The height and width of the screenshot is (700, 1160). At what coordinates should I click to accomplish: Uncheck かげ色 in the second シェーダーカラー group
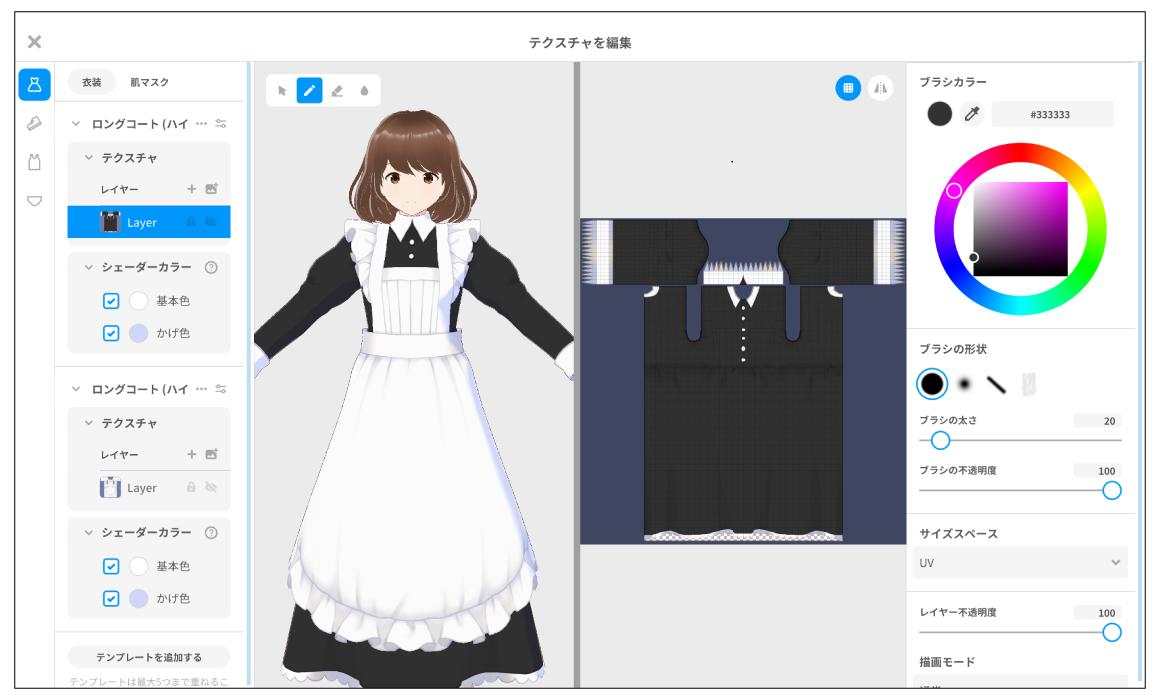(x=111, y=599)
